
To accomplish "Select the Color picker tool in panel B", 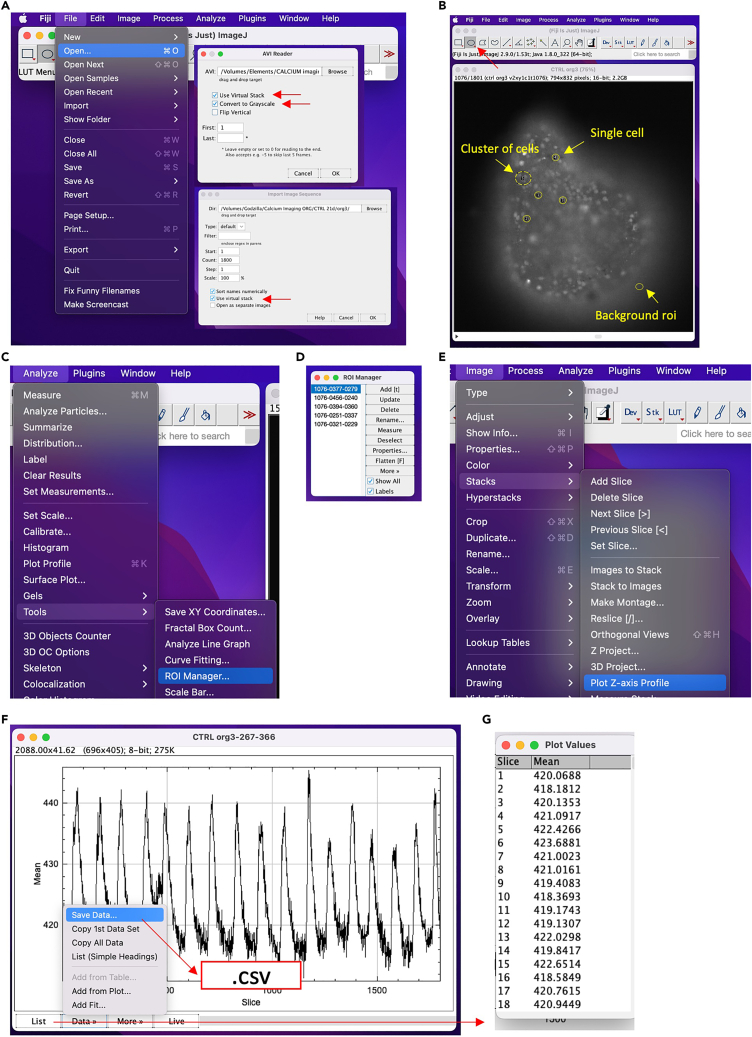I will [x=591, y=43].
